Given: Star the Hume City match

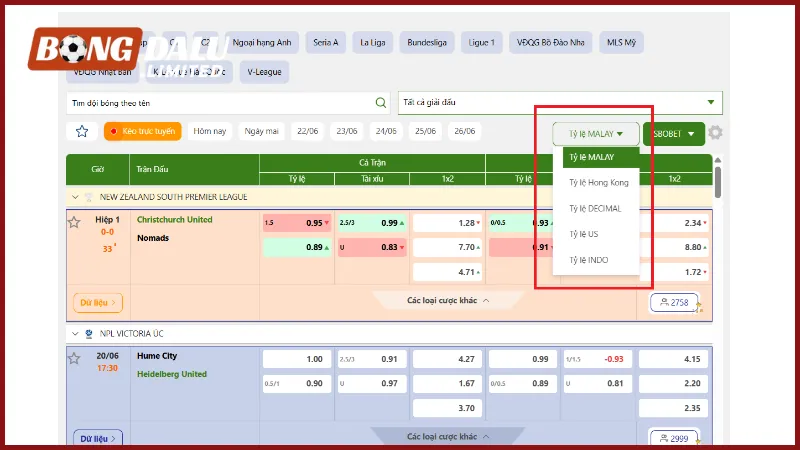Looking at the screenshot, I should click(74, 358).
